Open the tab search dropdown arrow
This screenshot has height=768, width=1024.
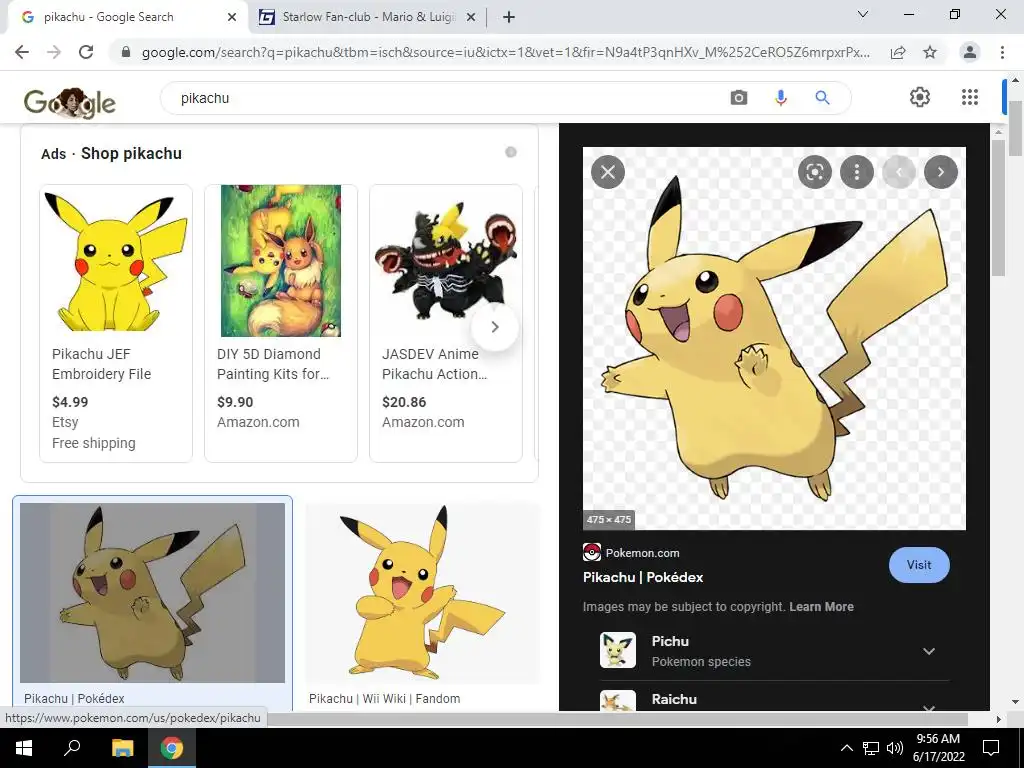[862, 14]
